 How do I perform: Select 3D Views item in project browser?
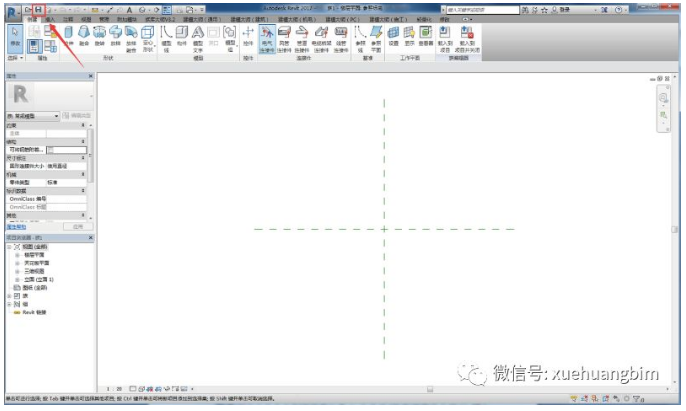coord(34,271)
